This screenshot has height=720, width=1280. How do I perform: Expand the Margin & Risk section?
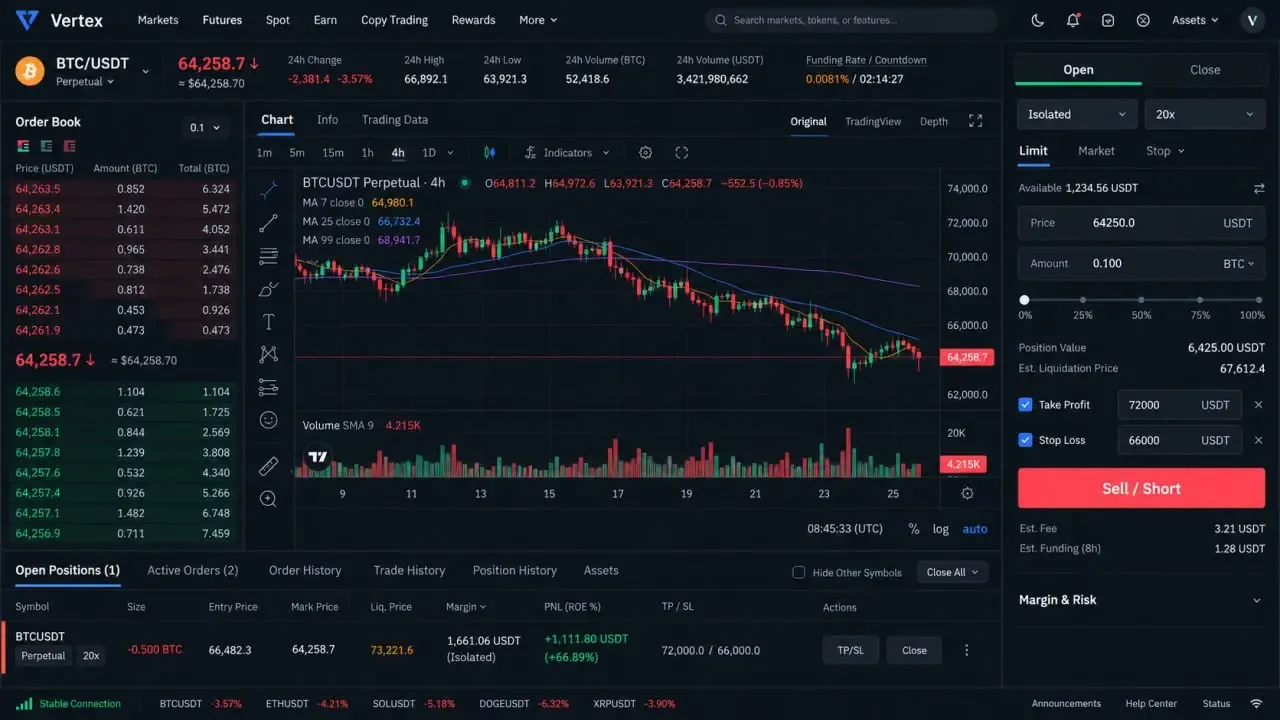point(1141,600)
